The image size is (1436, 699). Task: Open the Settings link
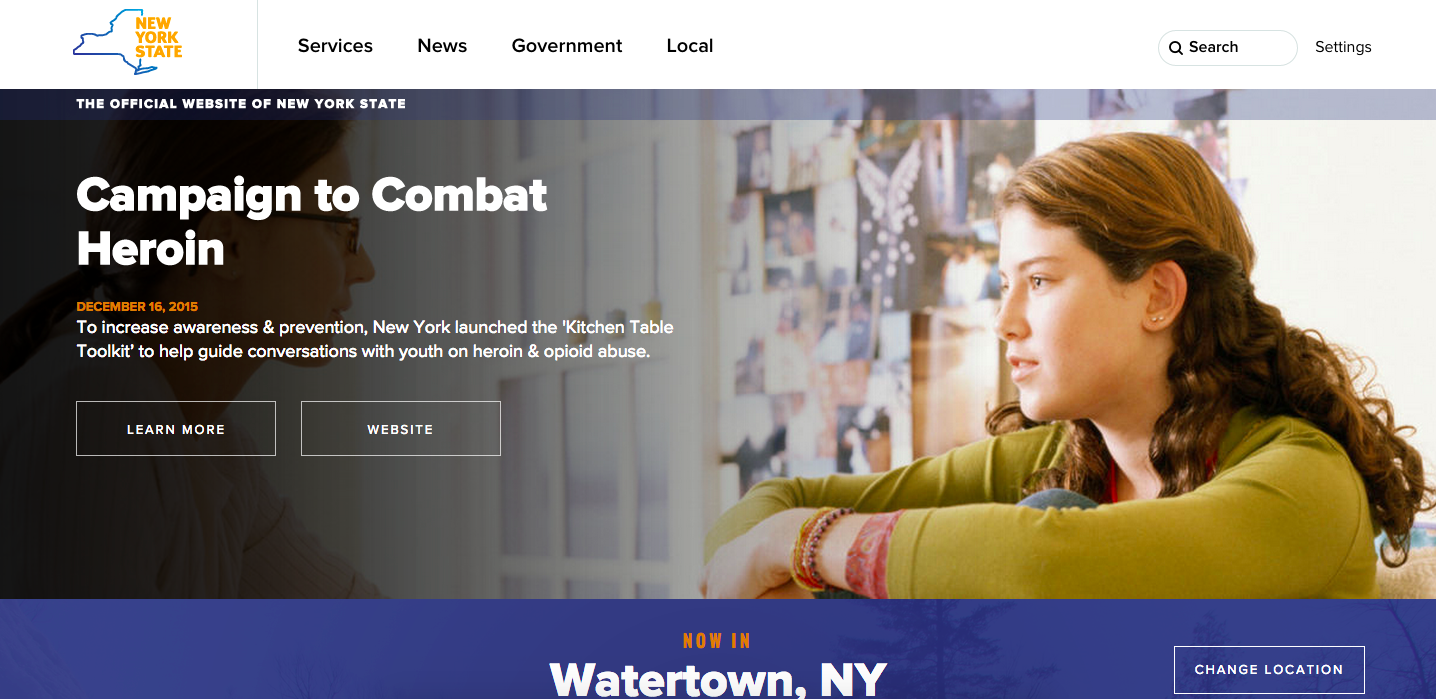[1343, 47]
